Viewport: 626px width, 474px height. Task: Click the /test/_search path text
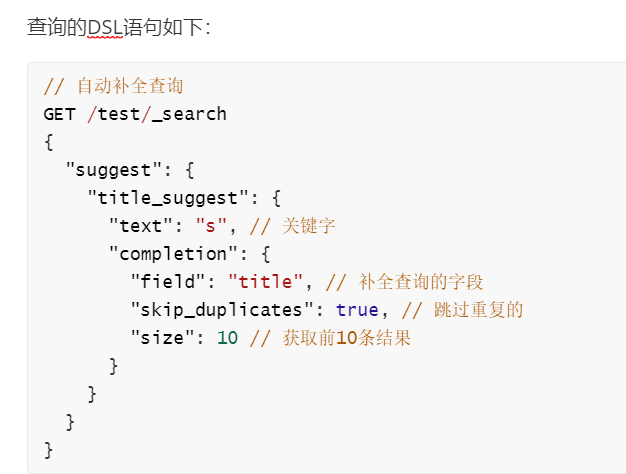157,114
